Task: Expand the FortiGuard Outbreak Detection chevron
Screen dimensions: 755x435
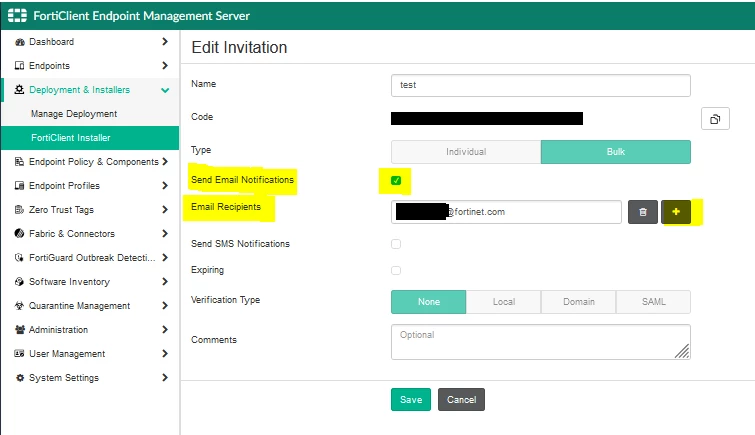Action: (x=165, y=257)
